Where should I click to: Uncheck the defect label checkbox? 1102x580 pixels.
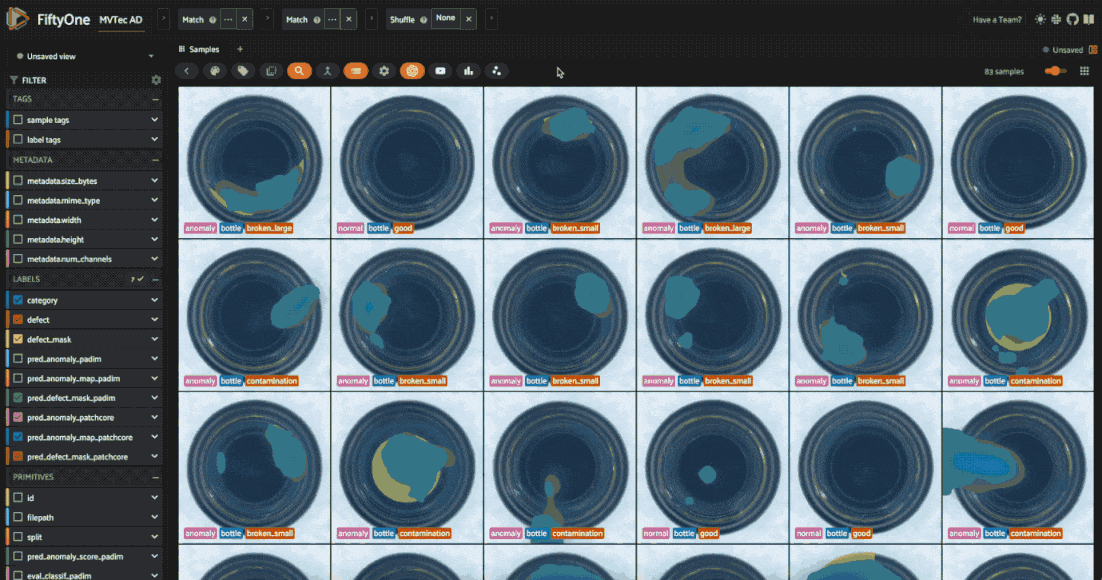[x=18, y=320]
